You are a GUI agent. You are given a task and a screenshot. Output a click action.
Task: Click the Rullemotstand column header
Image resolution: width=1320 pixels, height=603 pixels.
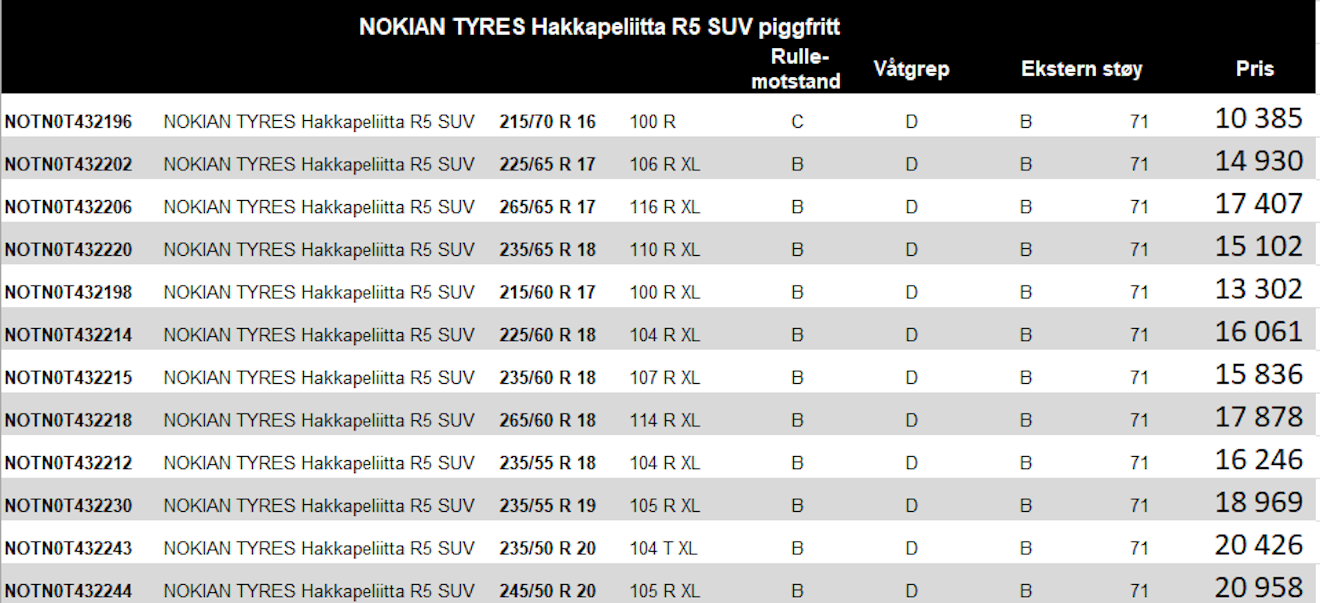(796, 69)
